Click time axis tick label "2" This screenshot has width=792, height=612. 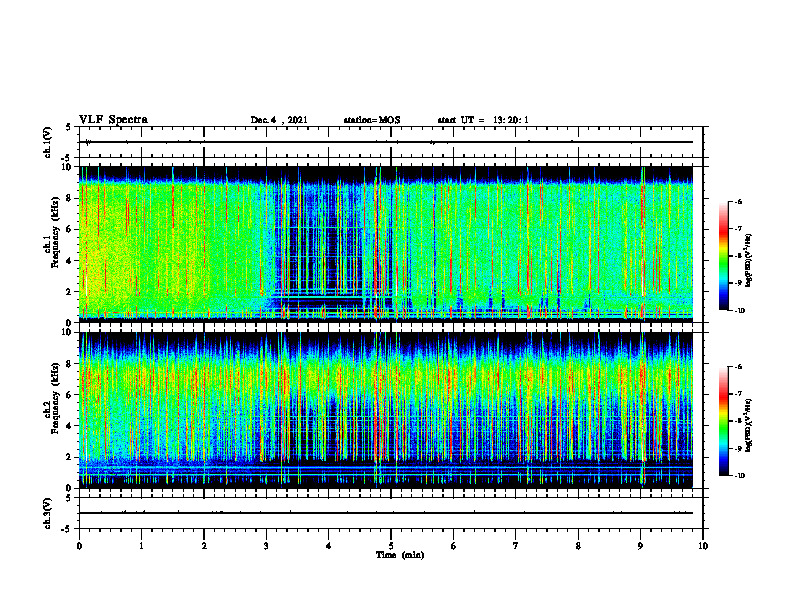point(204,546)
